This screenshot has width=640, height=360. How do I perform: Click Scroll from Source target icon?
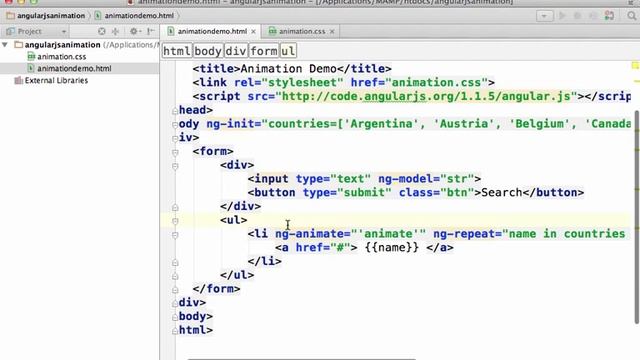102,31
